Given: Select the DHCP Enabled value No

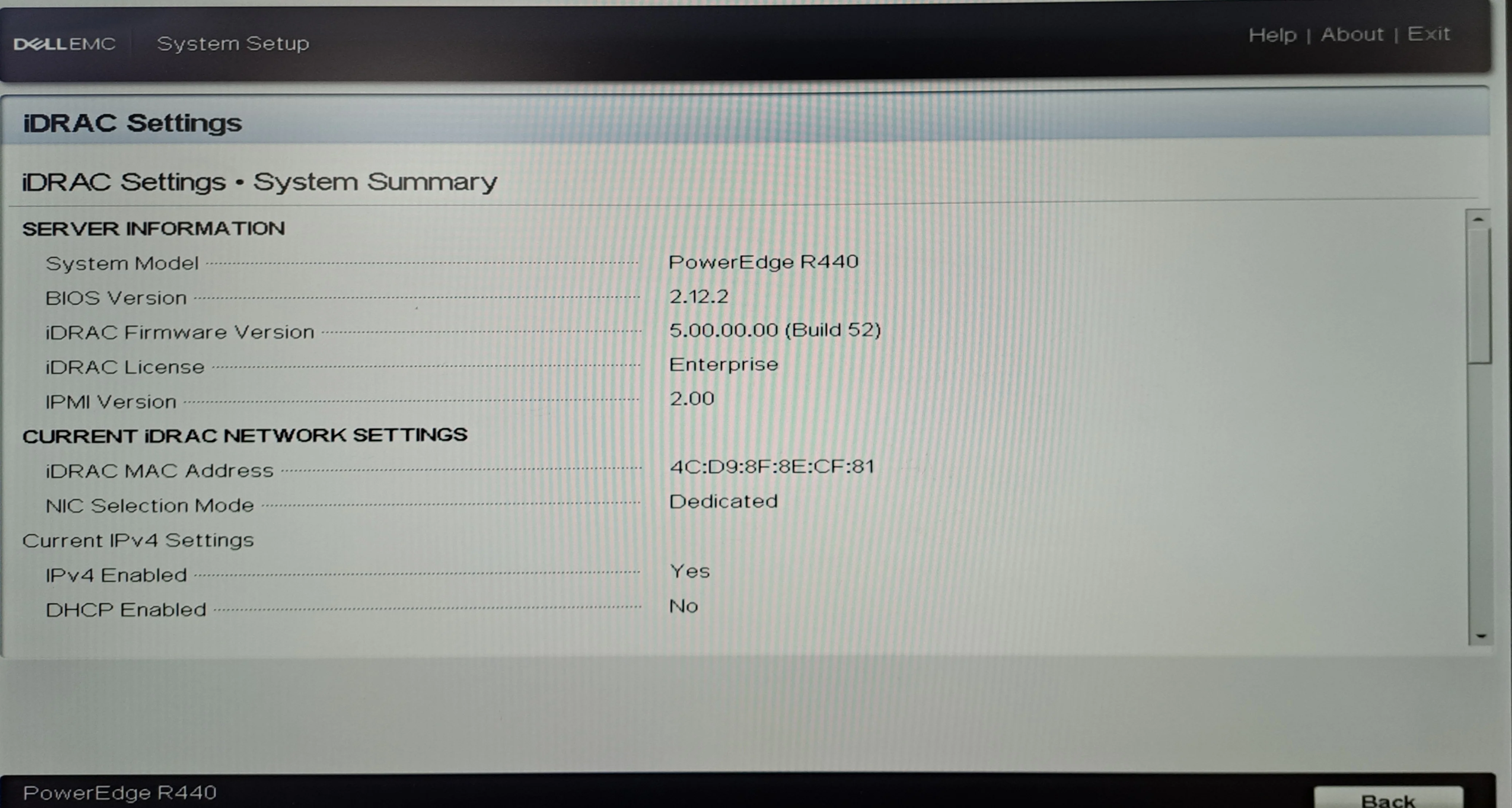Looking at the screenshot, I should pyautogui.click(x=684, y=606).
